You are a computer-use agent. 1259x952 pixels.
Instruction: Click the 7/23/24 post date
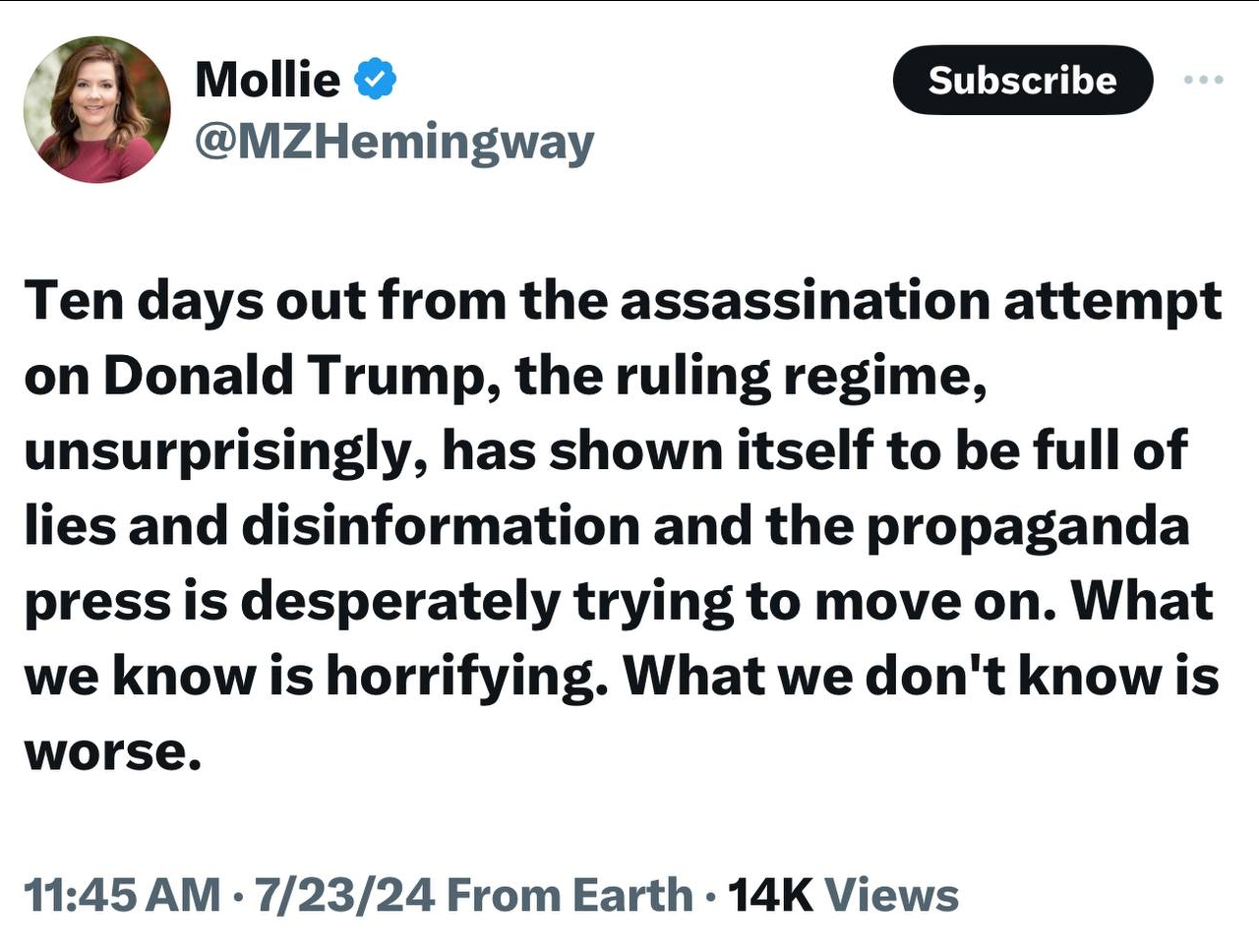pos(344,895)
